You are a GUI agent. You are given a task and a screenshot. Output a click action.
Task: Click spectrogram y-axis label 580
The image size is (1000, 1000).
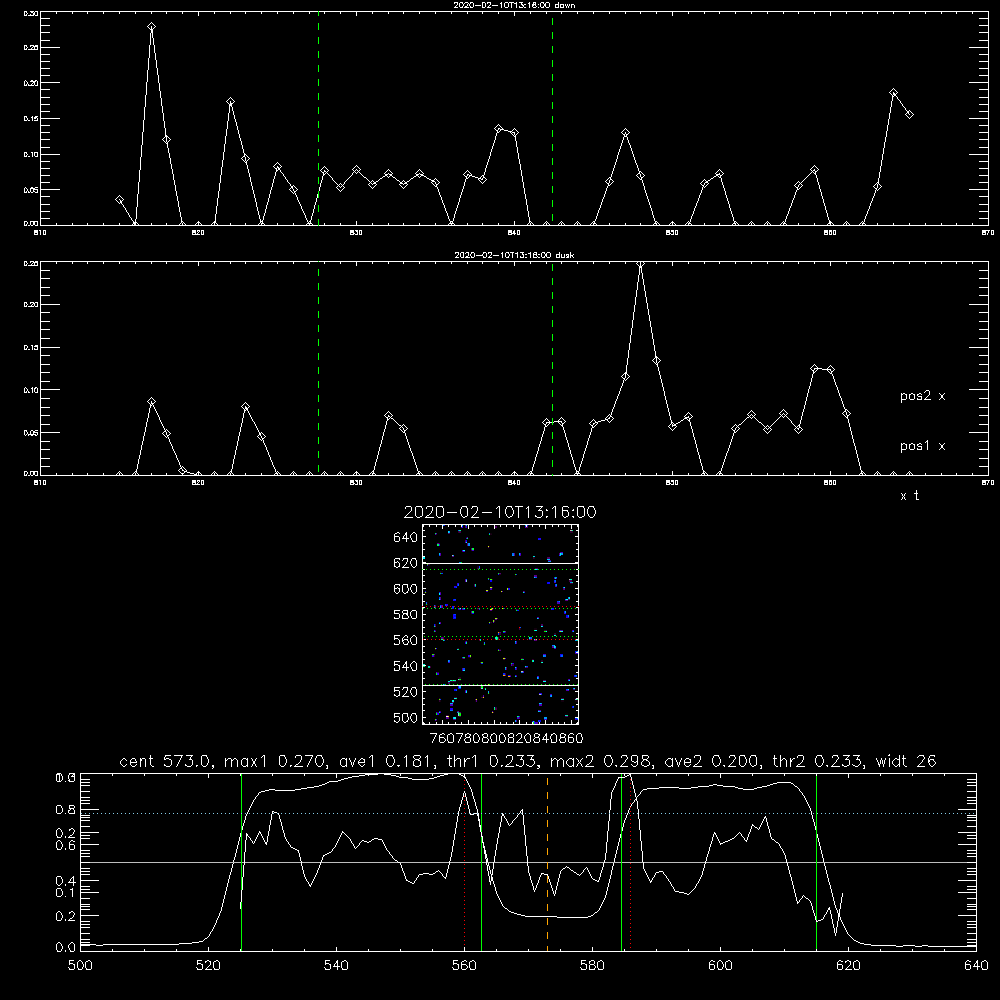coord(406,615)
